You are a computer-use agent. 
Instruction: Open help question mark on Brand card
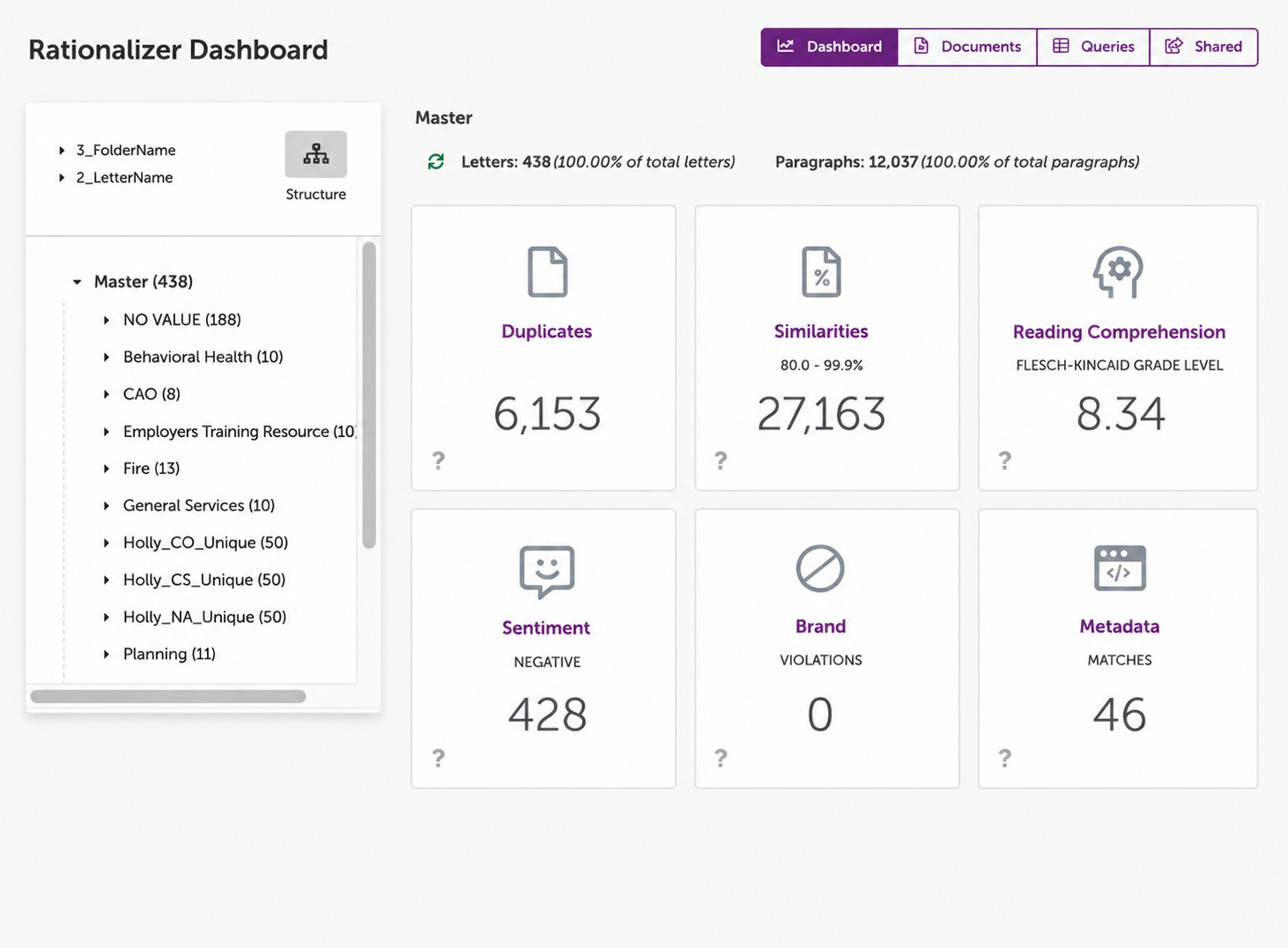pyautogui.click(x=721, y=758)
